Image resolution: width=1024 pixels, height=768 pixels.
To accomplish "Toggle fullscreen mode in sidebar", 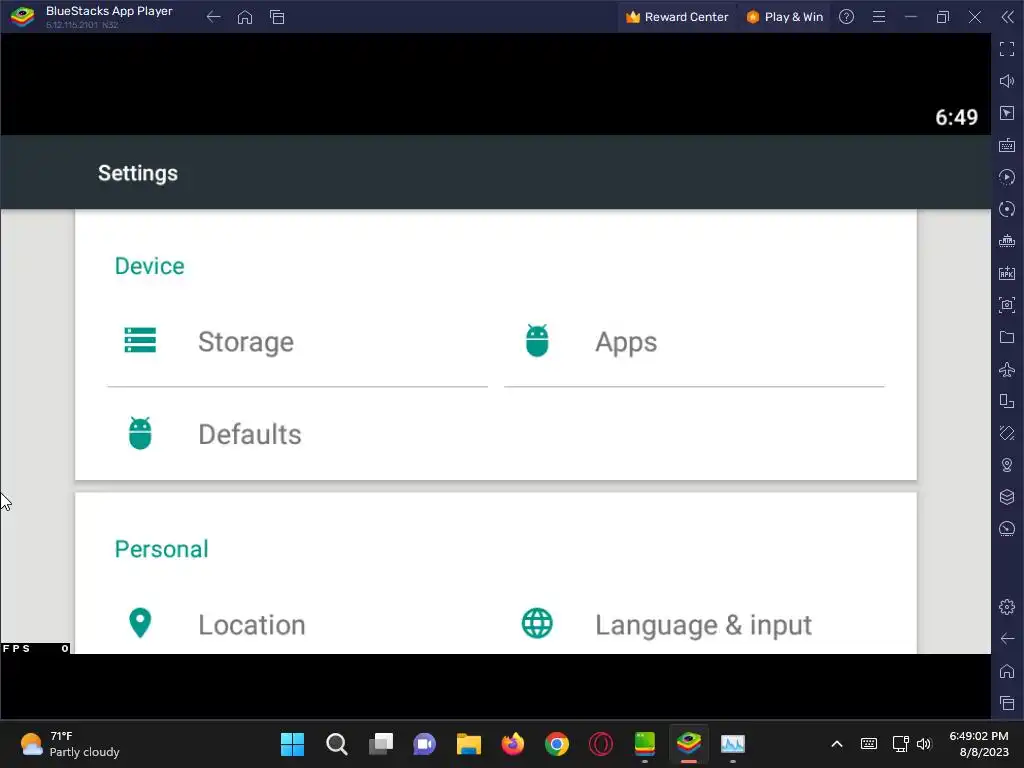I will tap(1007, 49).
